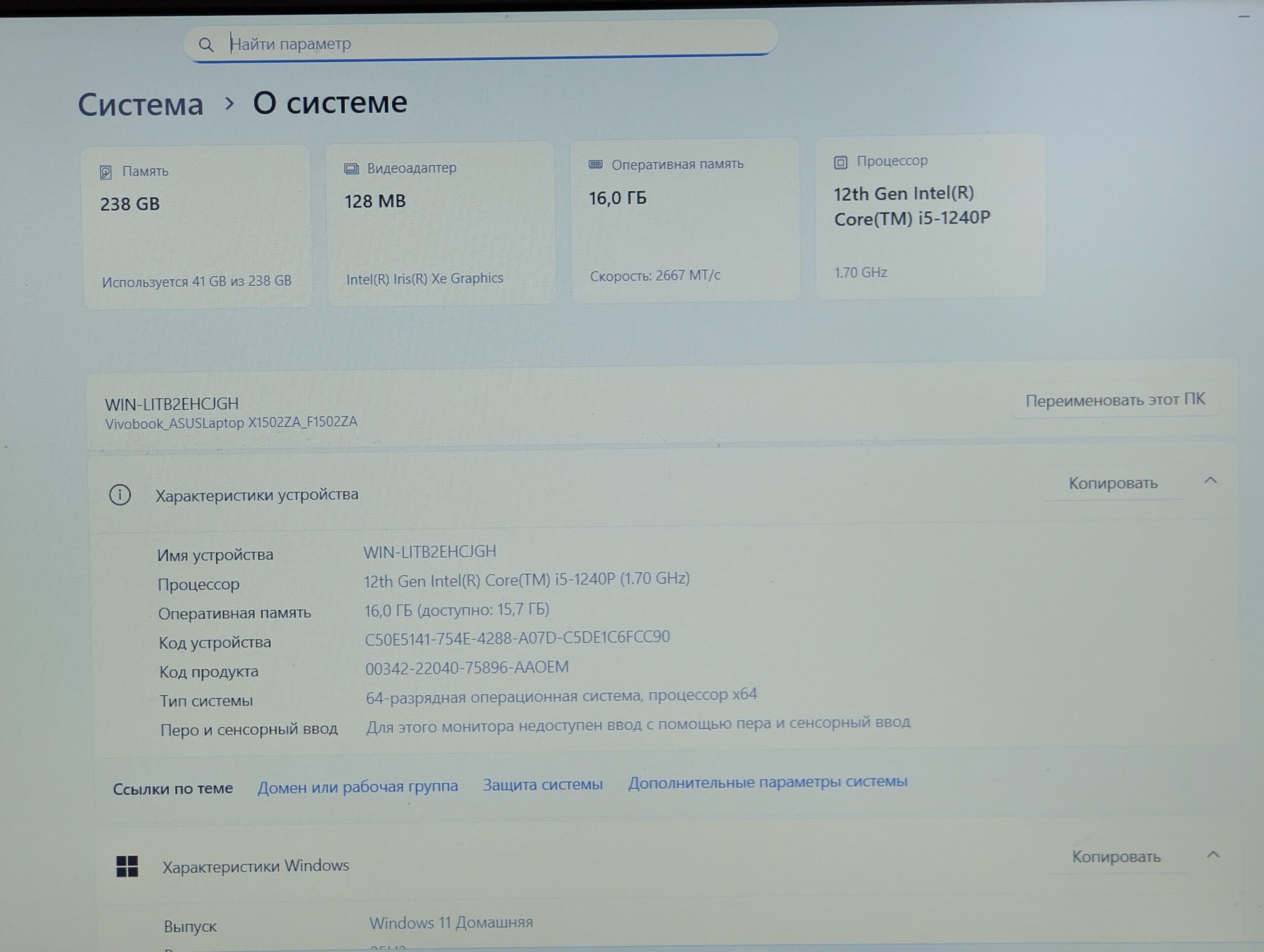Image resolution: width=1264 pixels, height=952 pixels.
Task: Collapse Характеристики устройства section chevron
Action: [x=1210, y=480]
